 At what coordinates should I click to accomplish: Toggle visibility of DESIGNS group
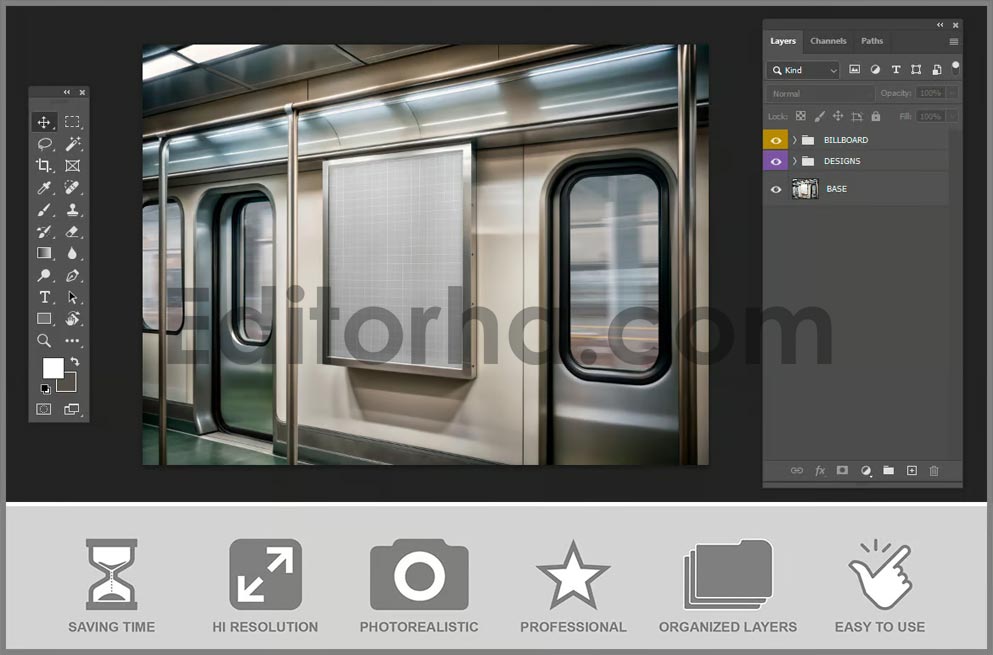(776, 161)
